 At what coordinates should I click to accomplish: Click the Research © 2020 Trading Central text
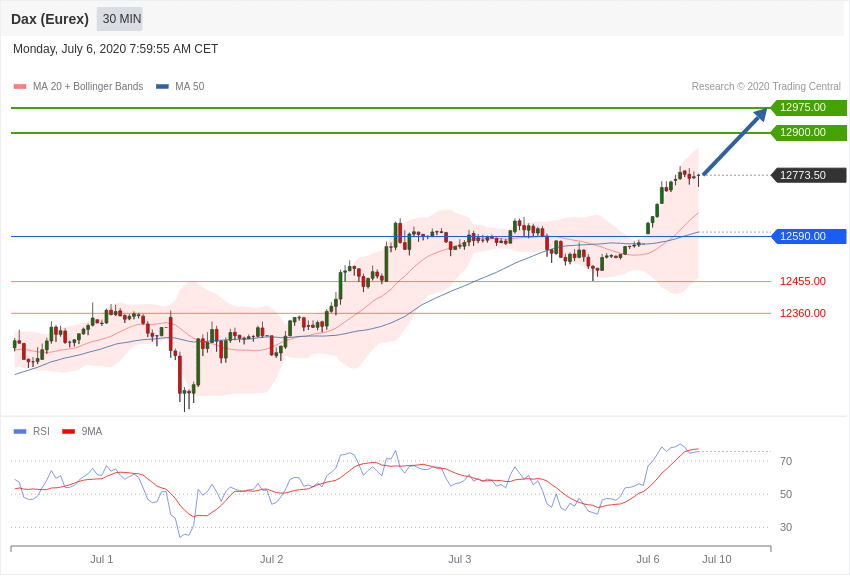click(766, 87)
